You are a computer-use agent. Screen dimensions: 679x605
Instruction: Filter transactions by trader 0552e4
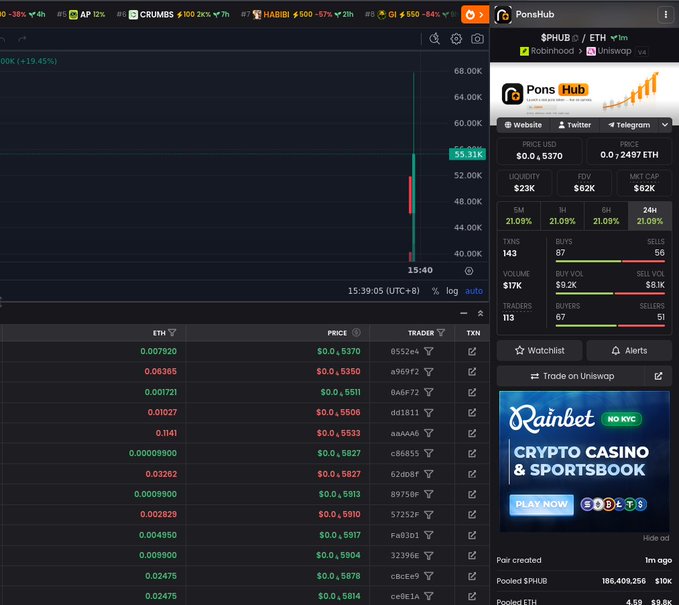coord(429,351)
